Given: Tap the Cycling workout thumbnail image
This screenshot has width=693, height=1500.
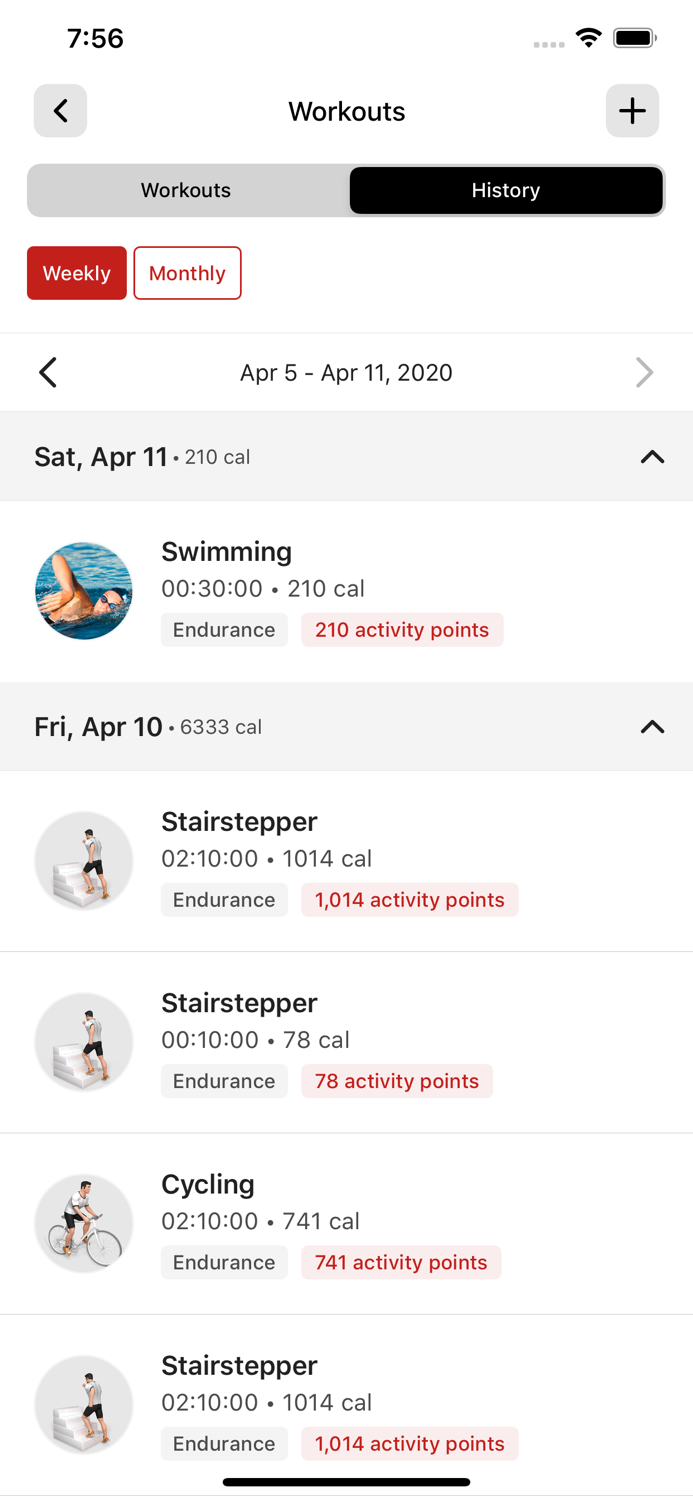Looking at the screenshot, I should coord(83,1222).
